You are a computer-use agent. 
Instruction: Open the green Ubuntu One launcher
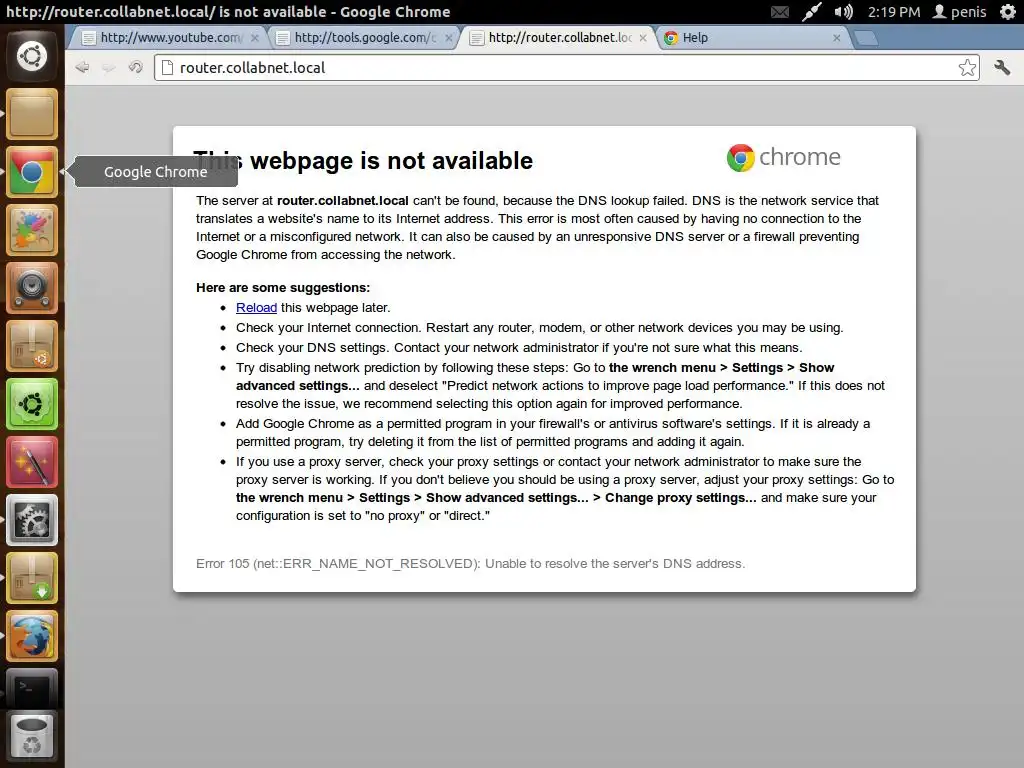32,404
